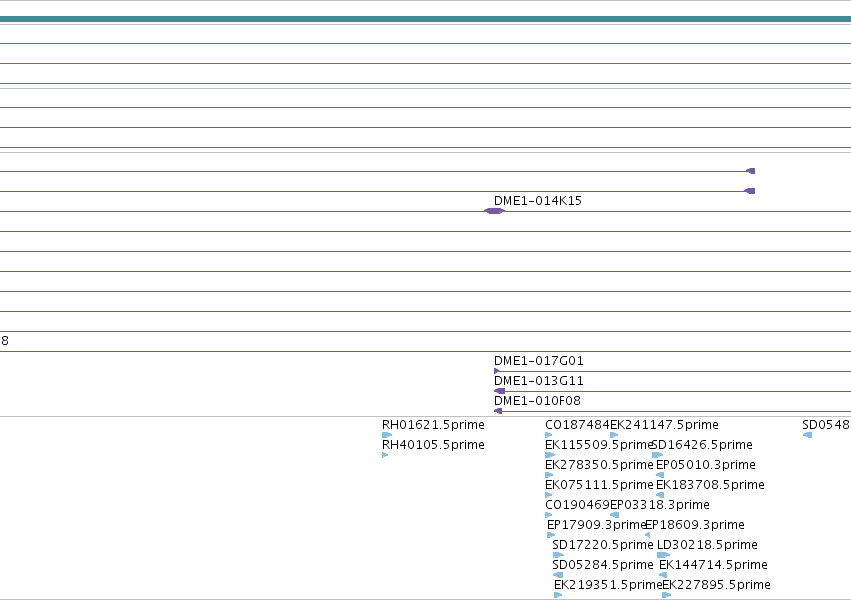851x600 pixels.
Task: Click the DME1-013G11 arrow glyph
Action: pyautogui.click(x=499, y=391)
